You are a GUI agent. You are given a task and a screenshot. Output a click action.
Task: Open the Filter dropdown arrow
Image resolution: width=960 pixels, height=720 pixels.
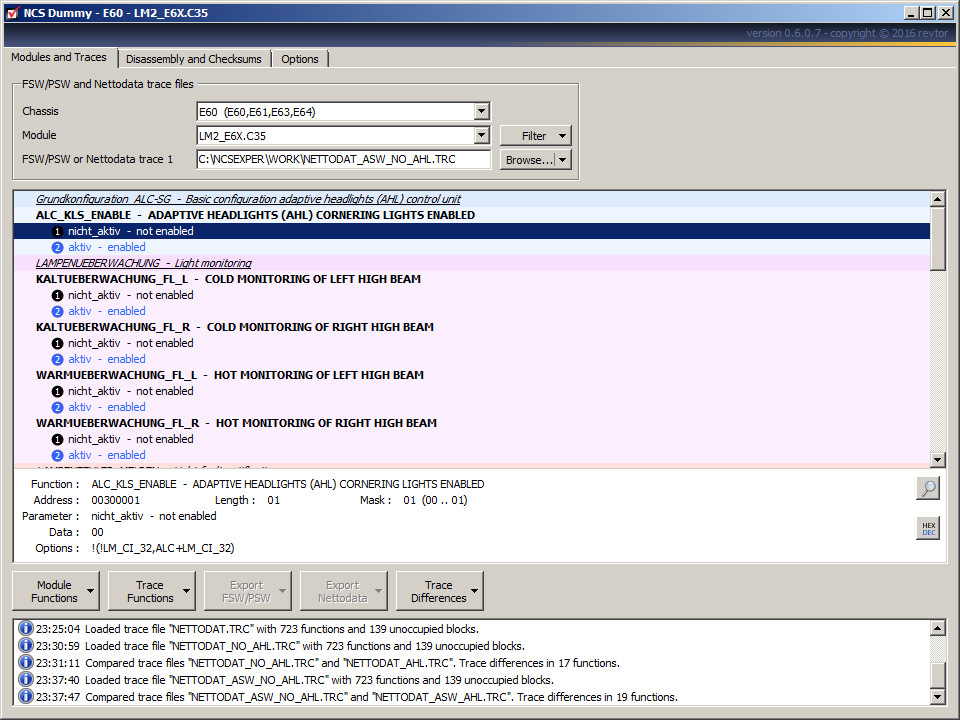[x=562, y=136]
